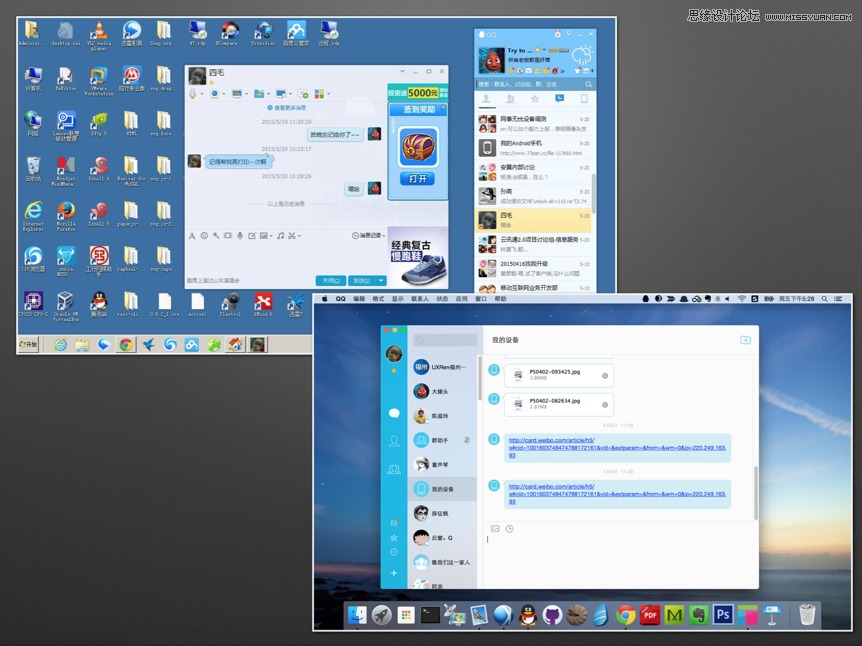Viewport: 862px width, 646px height.
Task: Expand the send file dropdown arrow
Action: pyautogui.click(x=268, y=94)
